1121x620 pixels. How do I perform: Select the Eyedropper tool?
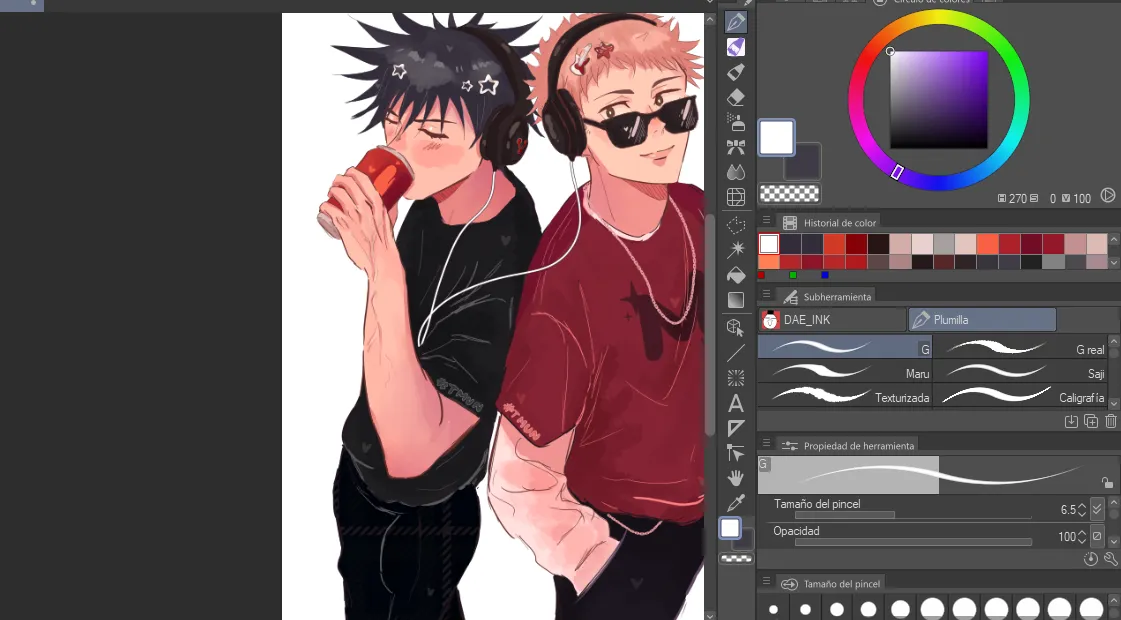[736, 503]
